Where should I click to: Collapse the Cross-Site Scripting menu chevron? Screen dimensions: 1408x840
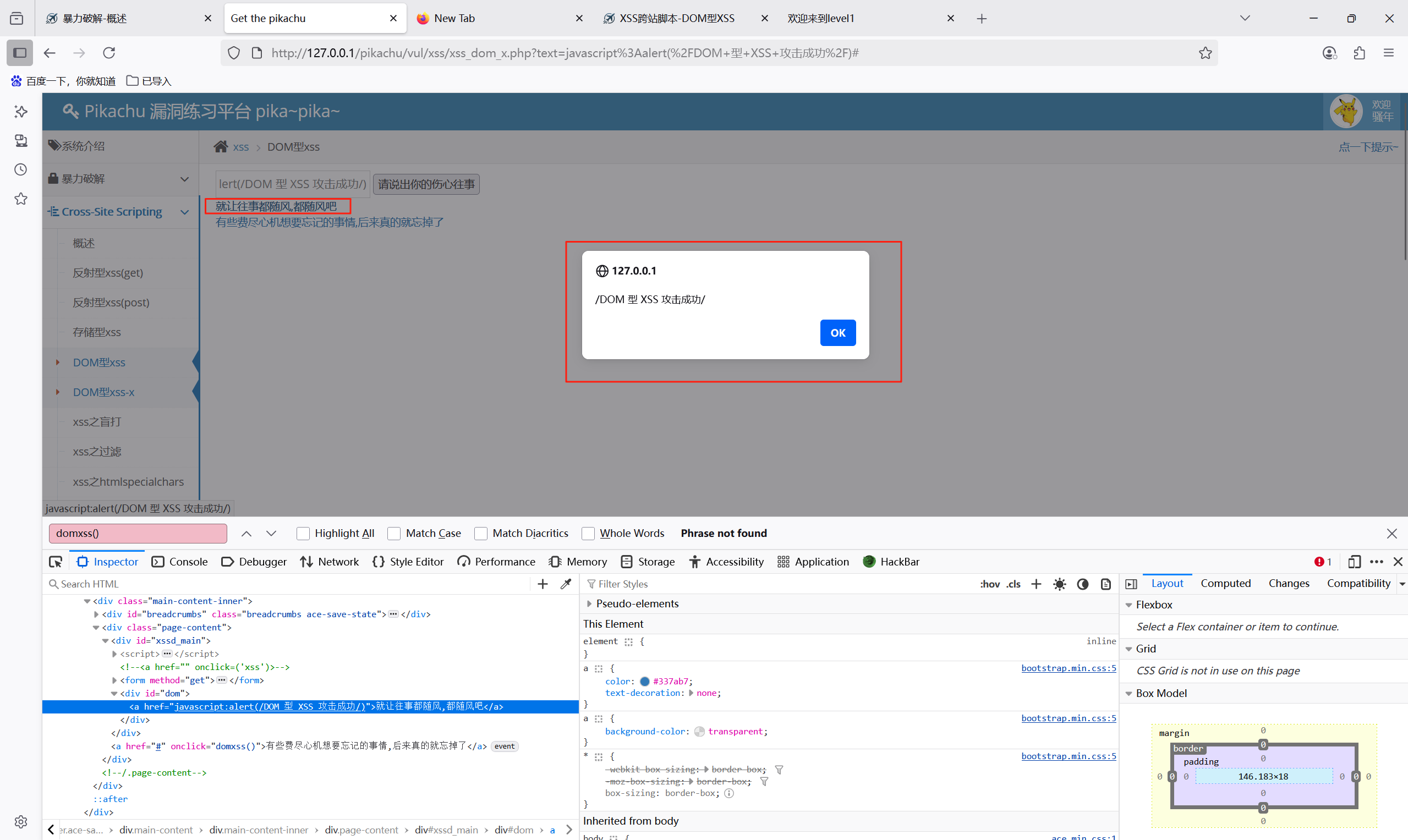[x=184, y=212]
